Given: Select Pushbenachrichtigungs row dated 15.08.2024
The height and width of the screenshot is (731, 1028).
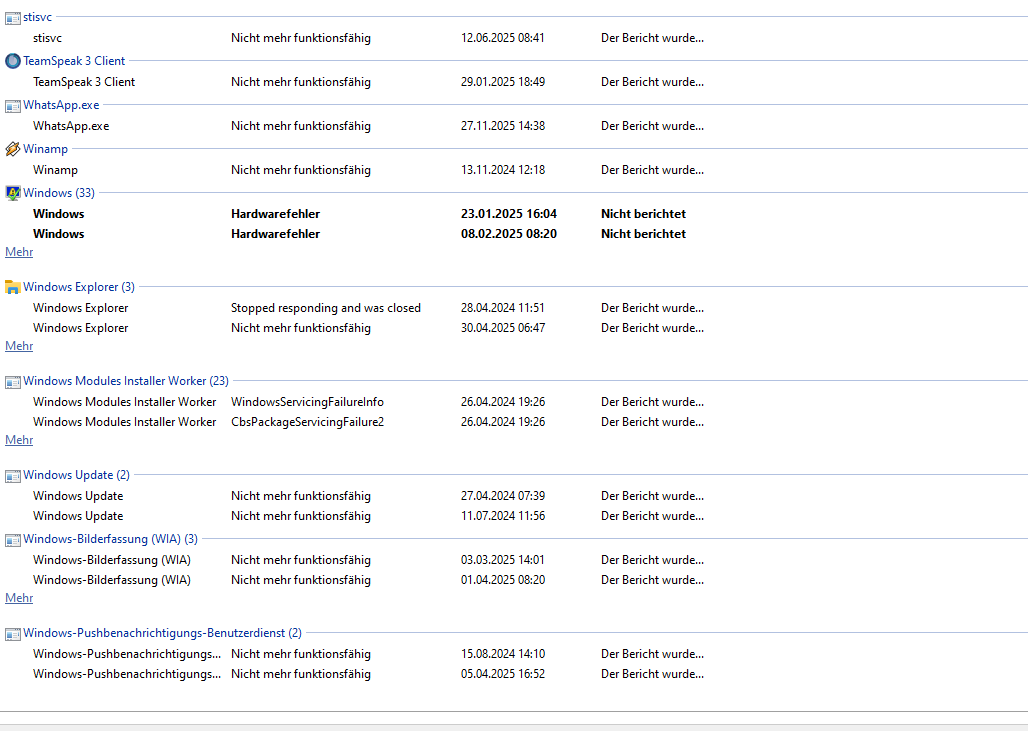Looking at the screenshot, I should pos(368,654).
